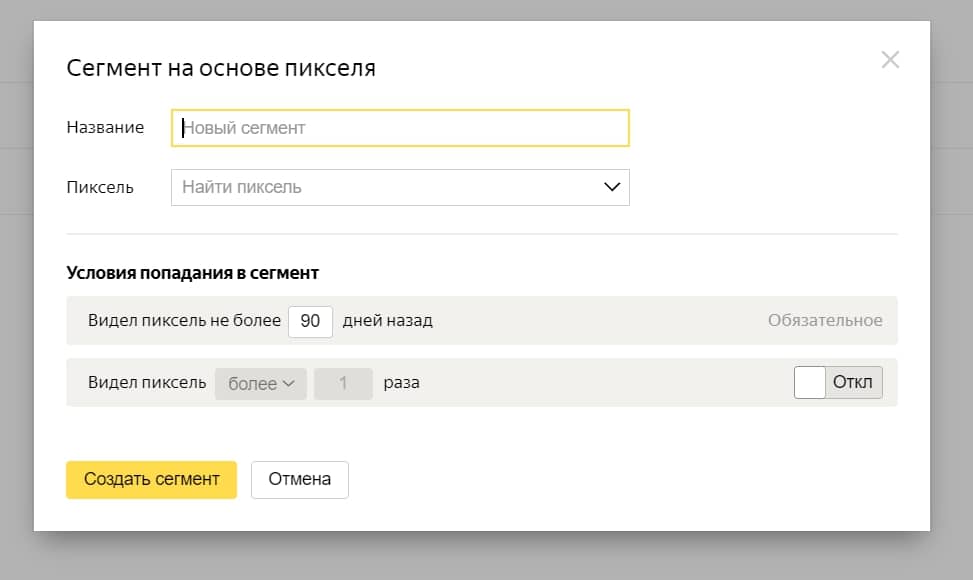Open the Пиксель selection dropdown
The height and width of the screenshot is (580, 973).
click(400, 187)
